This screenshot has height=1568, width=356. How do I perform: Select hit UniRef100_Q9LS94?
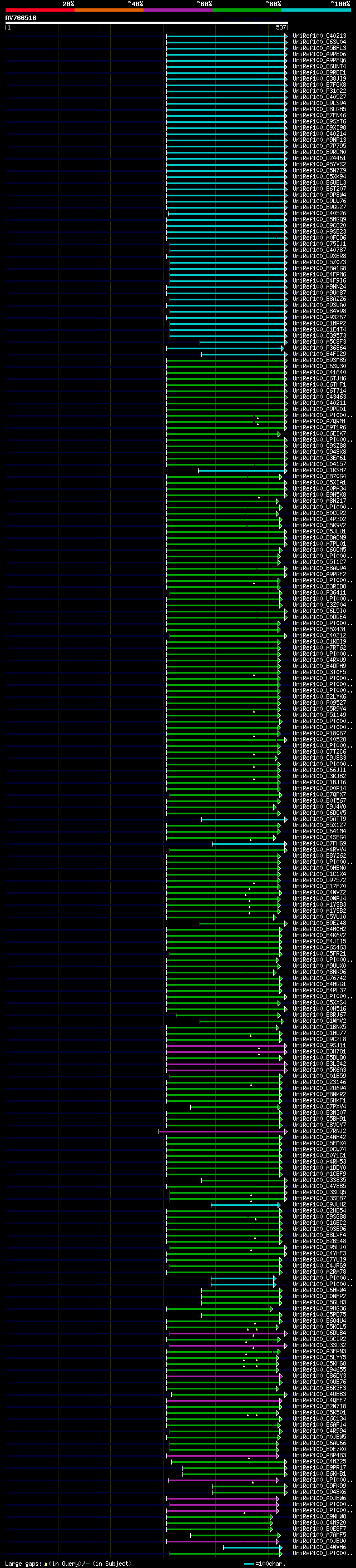click(319, 103)
